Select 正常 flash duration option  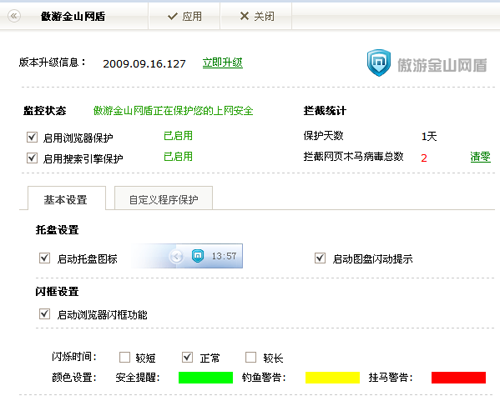click(x=187, y=357)
